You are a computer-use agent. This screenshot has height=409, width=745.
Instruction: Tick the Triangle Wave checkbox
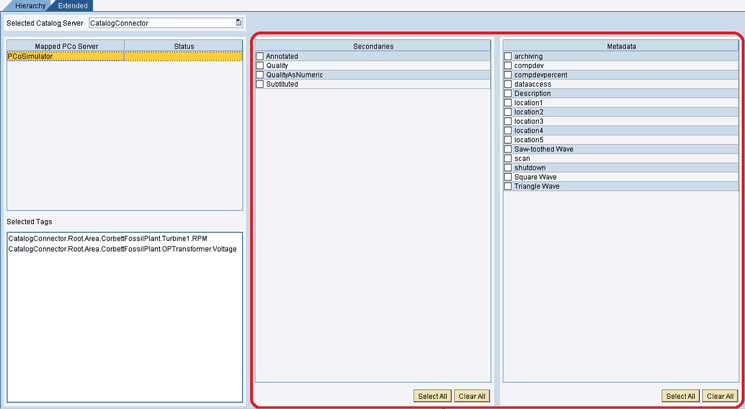click(x=508, y=187)
